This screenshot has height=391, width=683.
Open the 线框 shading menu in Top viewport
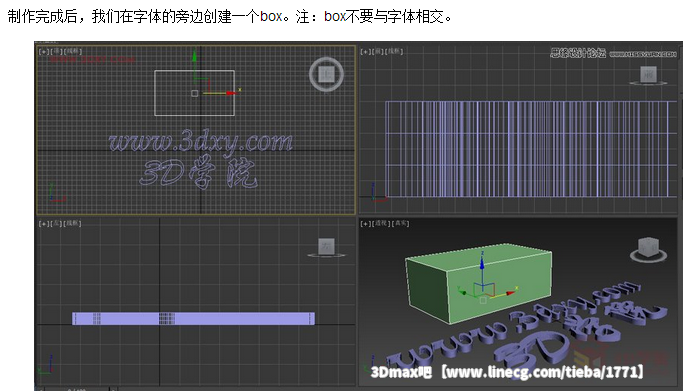(72, 51)
